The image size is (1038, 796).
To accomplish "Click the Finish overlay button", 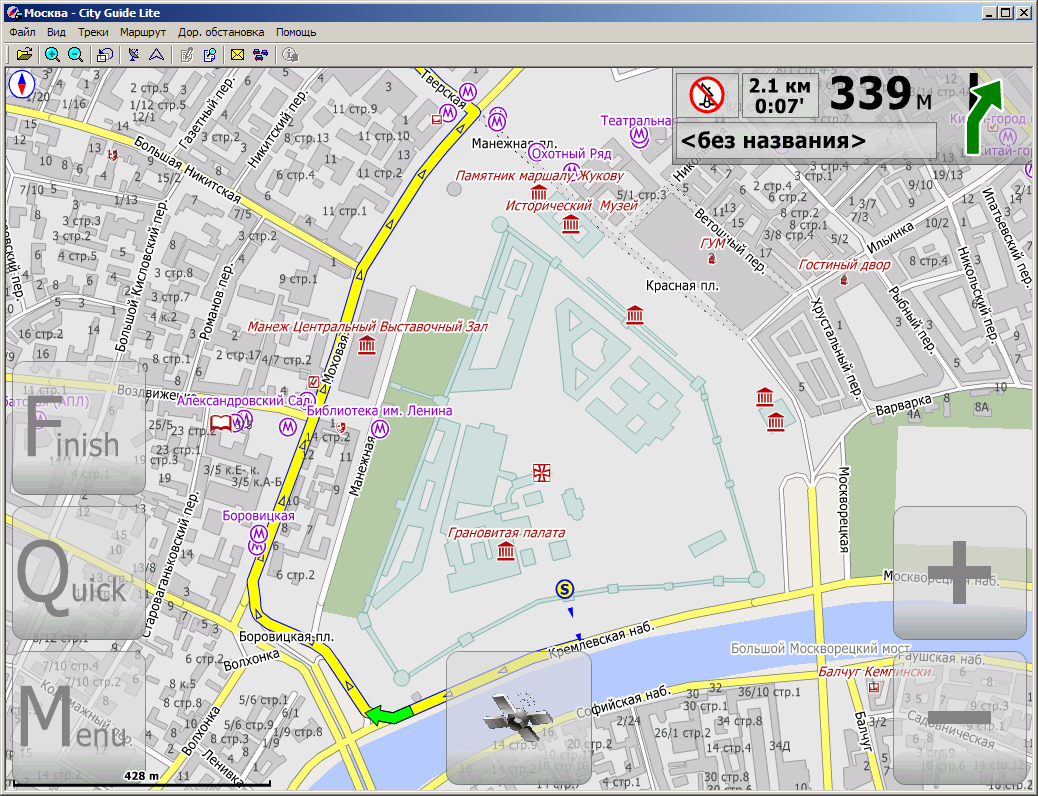I will click(x=78, y=428).
